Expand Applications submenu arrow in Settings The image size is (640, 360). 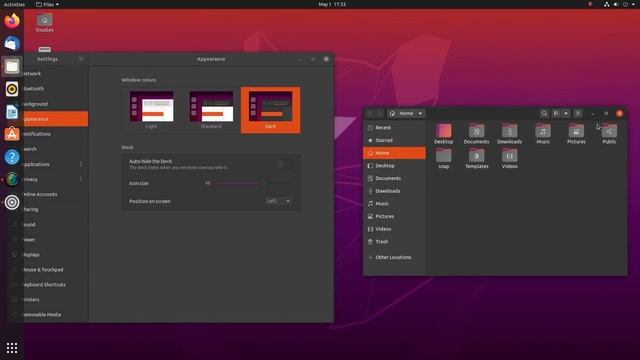coord(81,164)
